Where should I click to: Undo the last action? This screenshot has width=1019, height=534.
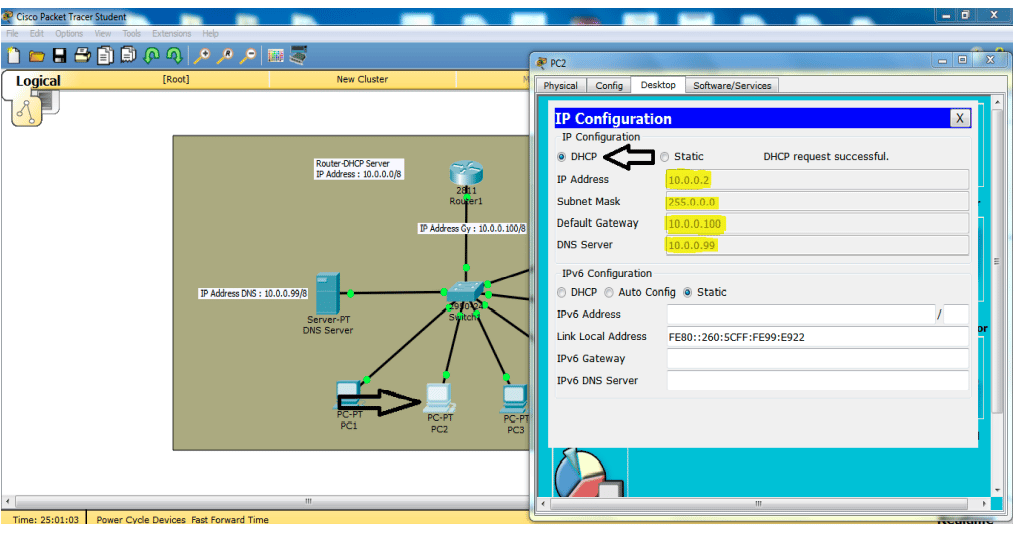pos(152,56)
